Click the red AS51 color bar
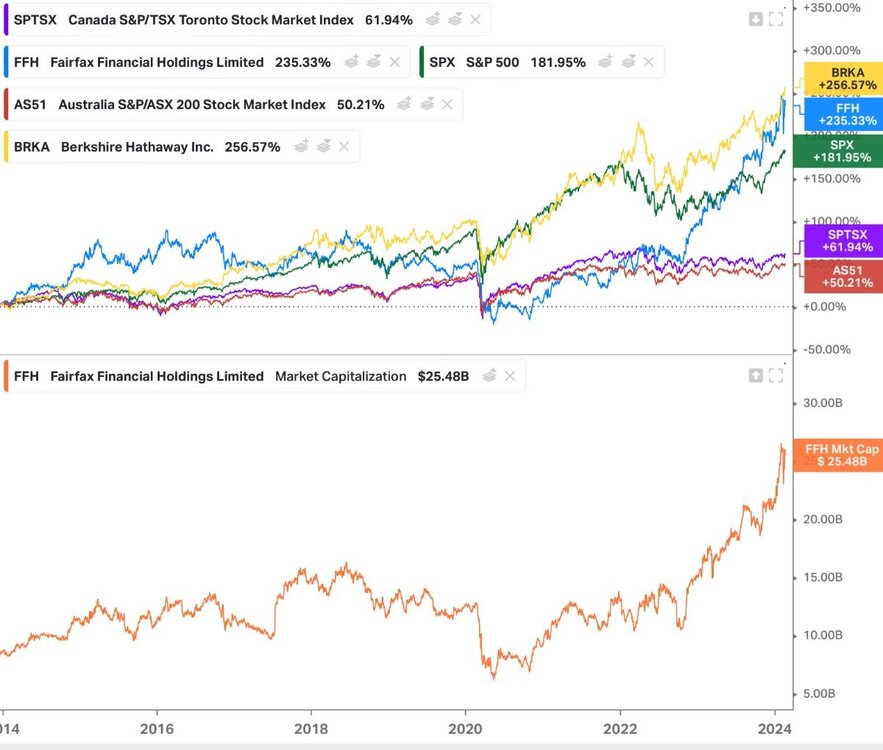Image resolution: width=883 pixels, height=750 pixels. (6, 105)
